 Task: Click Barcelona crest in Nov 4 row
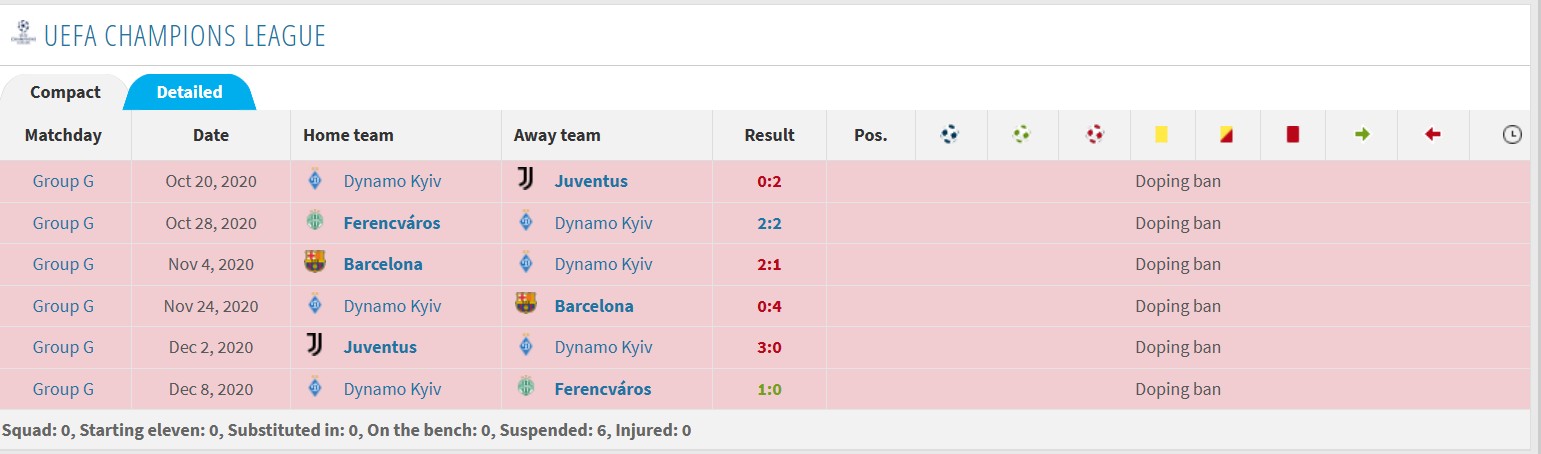pos(314,263)
